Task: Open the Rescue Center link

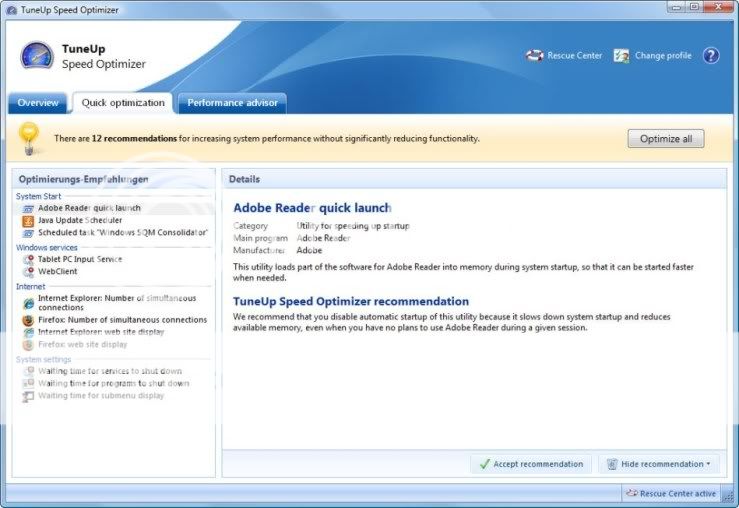Action: (x=575, y=56)
